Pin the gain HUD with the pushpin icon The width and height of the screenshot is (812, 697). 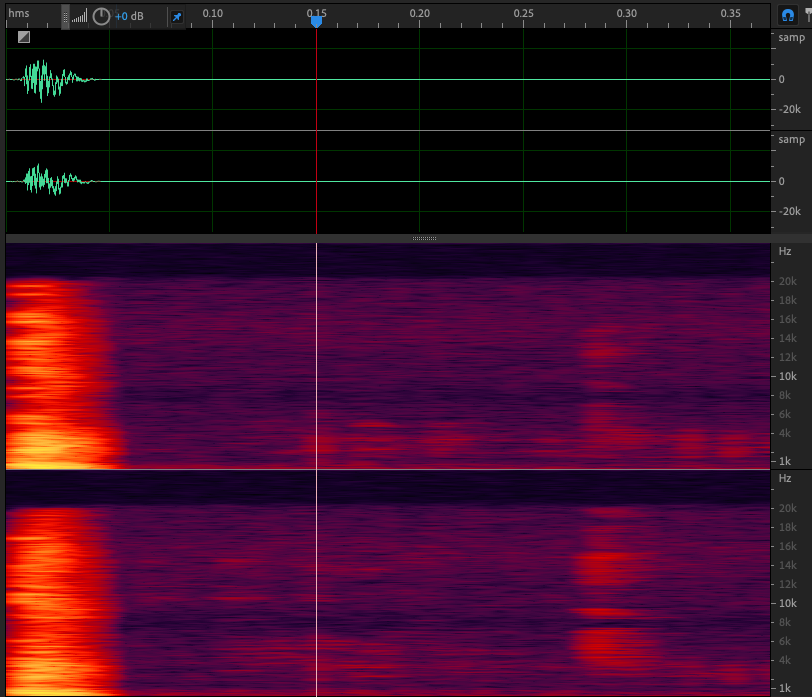click(x=177, y=17)
